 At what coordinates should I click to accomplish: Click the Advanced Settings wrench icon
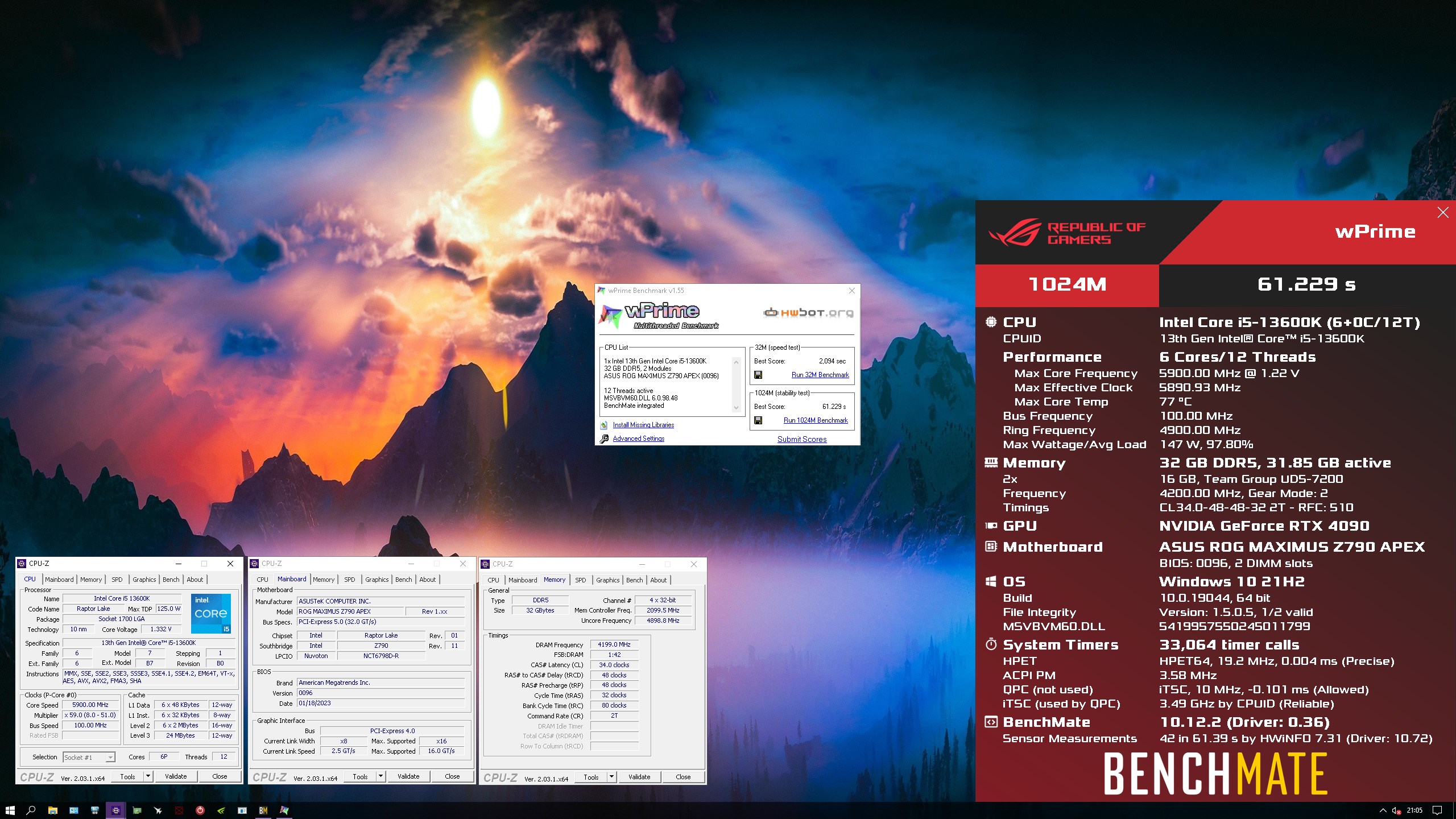604,439
